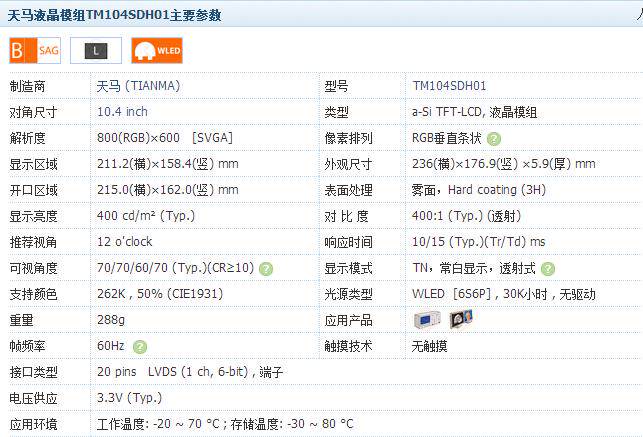643x437 pixels.
Task: Select the 215.0(横)×162.0(竖) mm opening area value
Action: coord(168,190)
